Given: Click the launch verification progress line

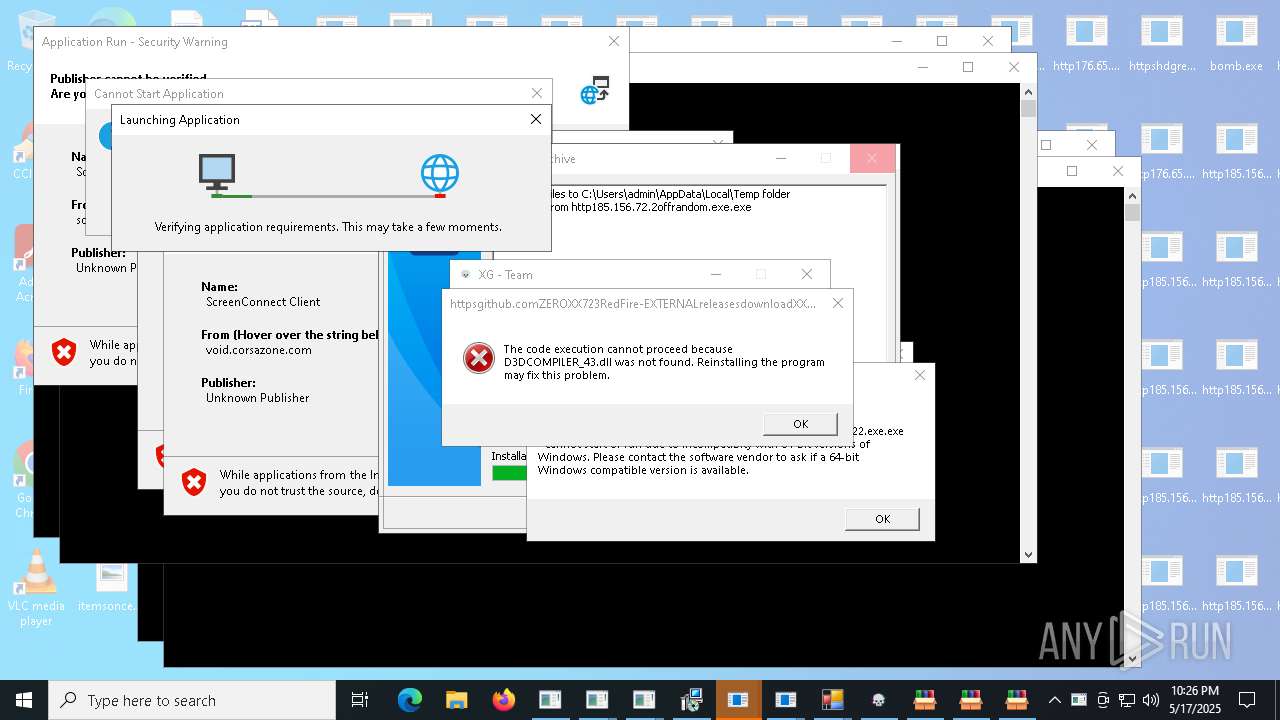Looking at the screenshot, I should pyautogui.click(x=328, y=196).
